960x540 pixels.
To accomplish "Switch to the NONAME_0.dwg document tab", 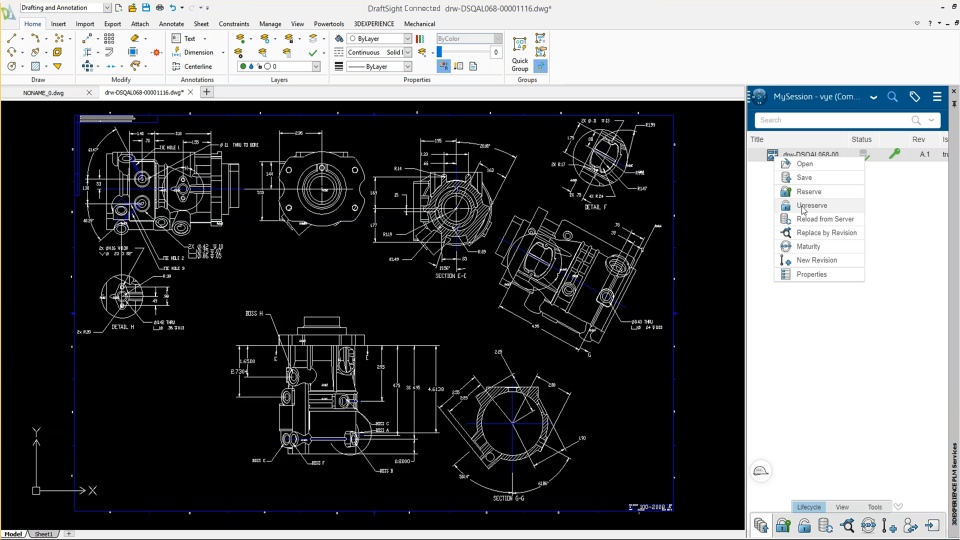I will click(43, 92).
